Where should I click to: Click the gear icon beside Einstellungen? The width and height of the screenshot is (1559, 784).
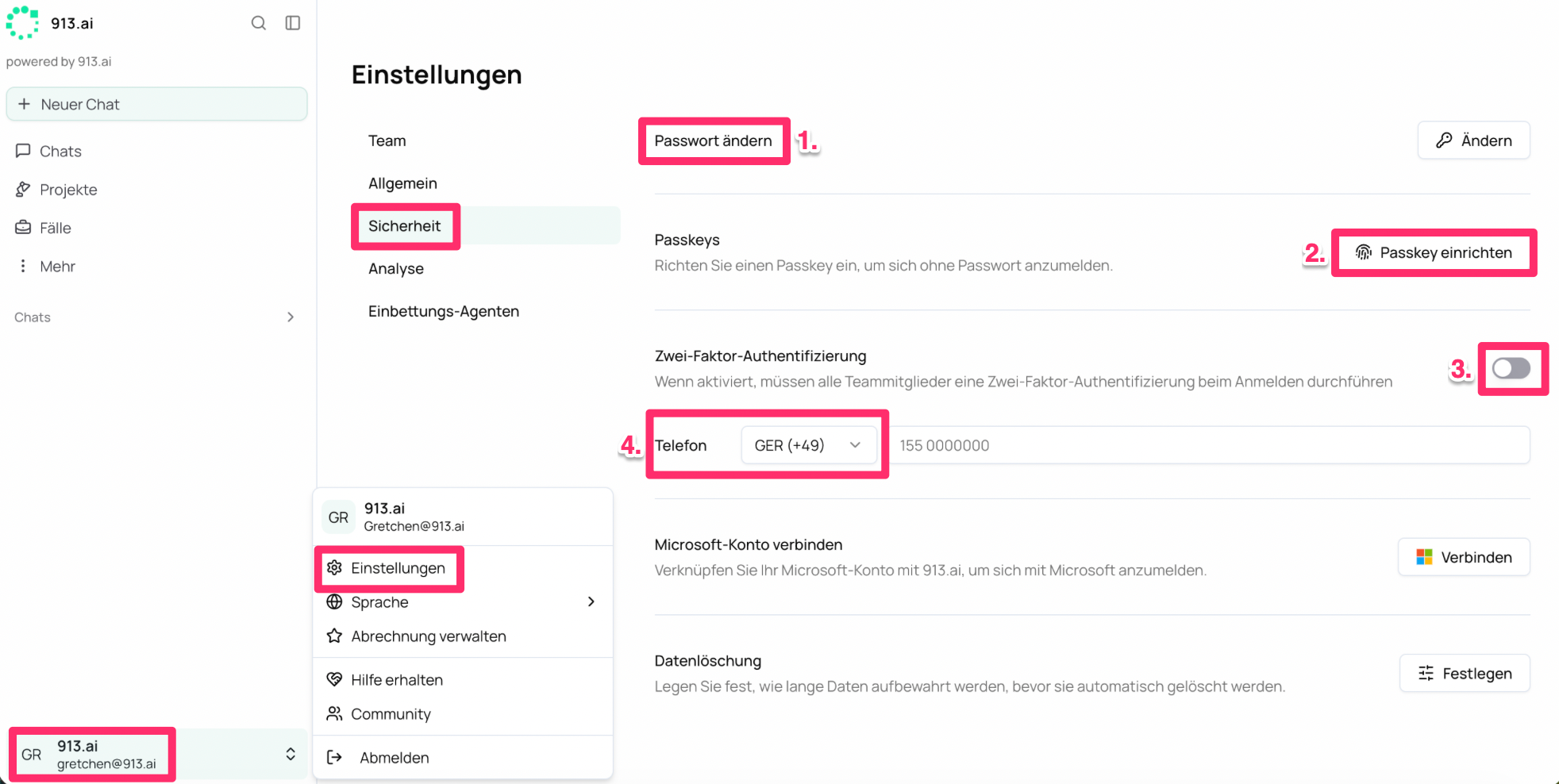pyautogui.click(x=335, y=567)
